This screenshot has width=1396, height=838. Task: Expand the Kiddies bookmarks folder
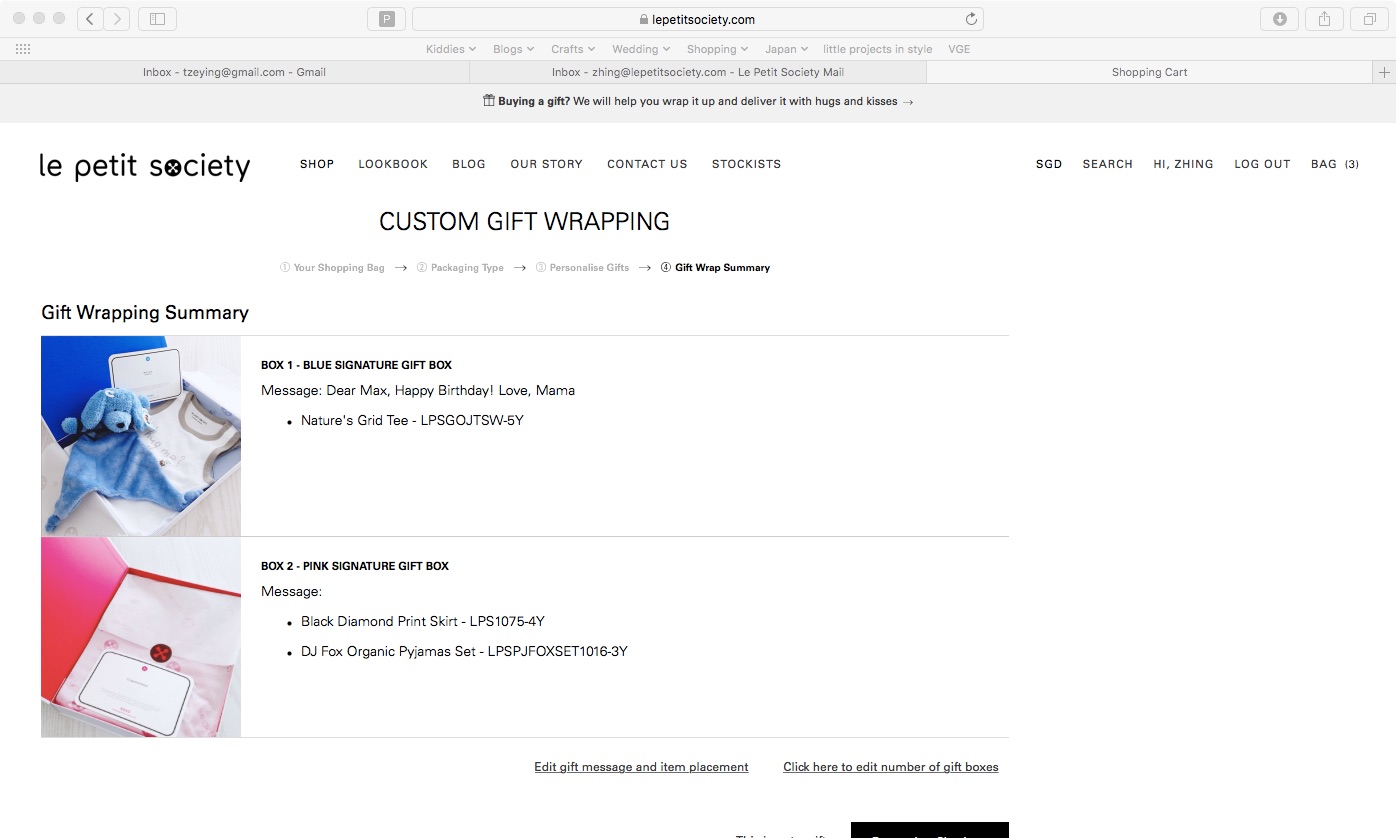point(451,49)
